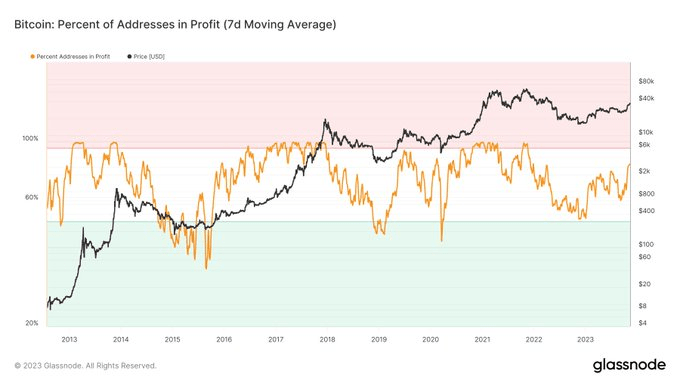Select the 2023 x-axis label
680x383 pixels.
tap(585, 339)
